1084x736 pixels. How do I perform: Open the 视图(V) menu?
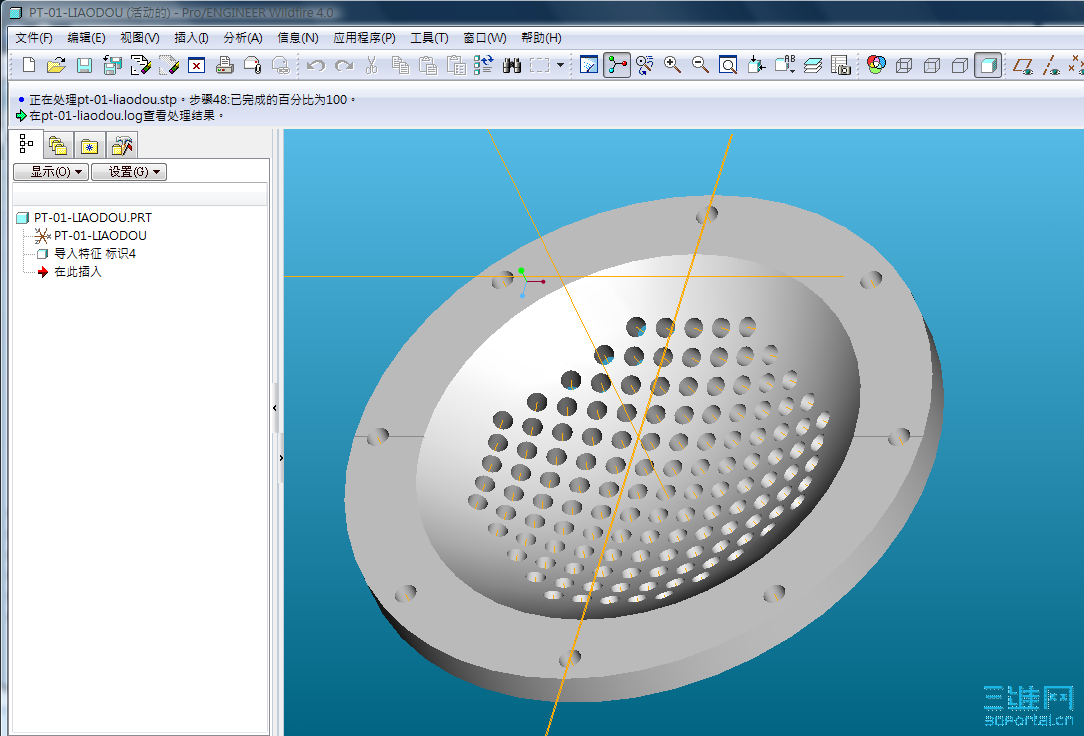[x=140, y=38]
